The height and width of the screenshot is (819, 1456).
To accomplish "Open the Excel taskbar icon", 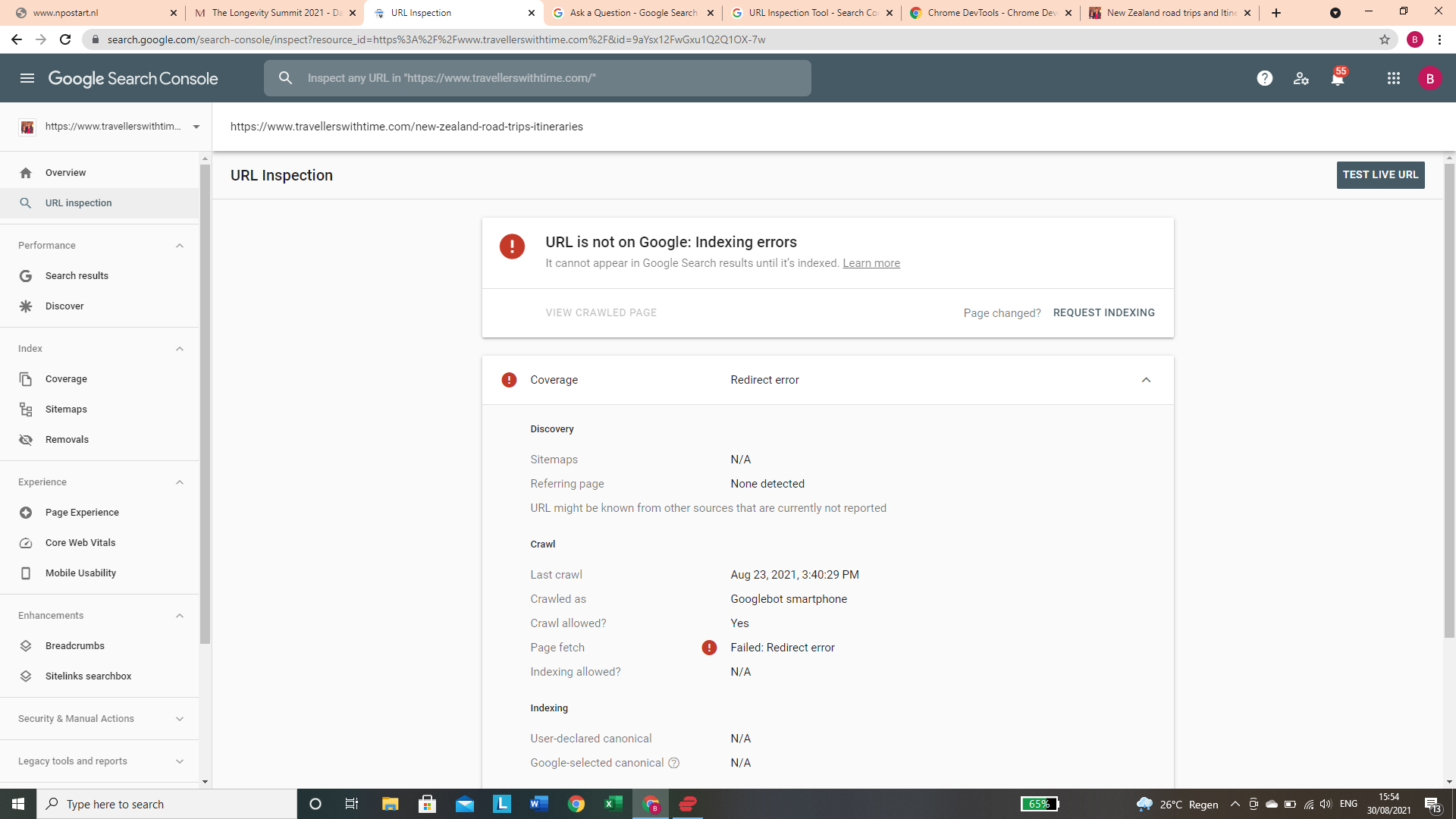I will point(613,804).
